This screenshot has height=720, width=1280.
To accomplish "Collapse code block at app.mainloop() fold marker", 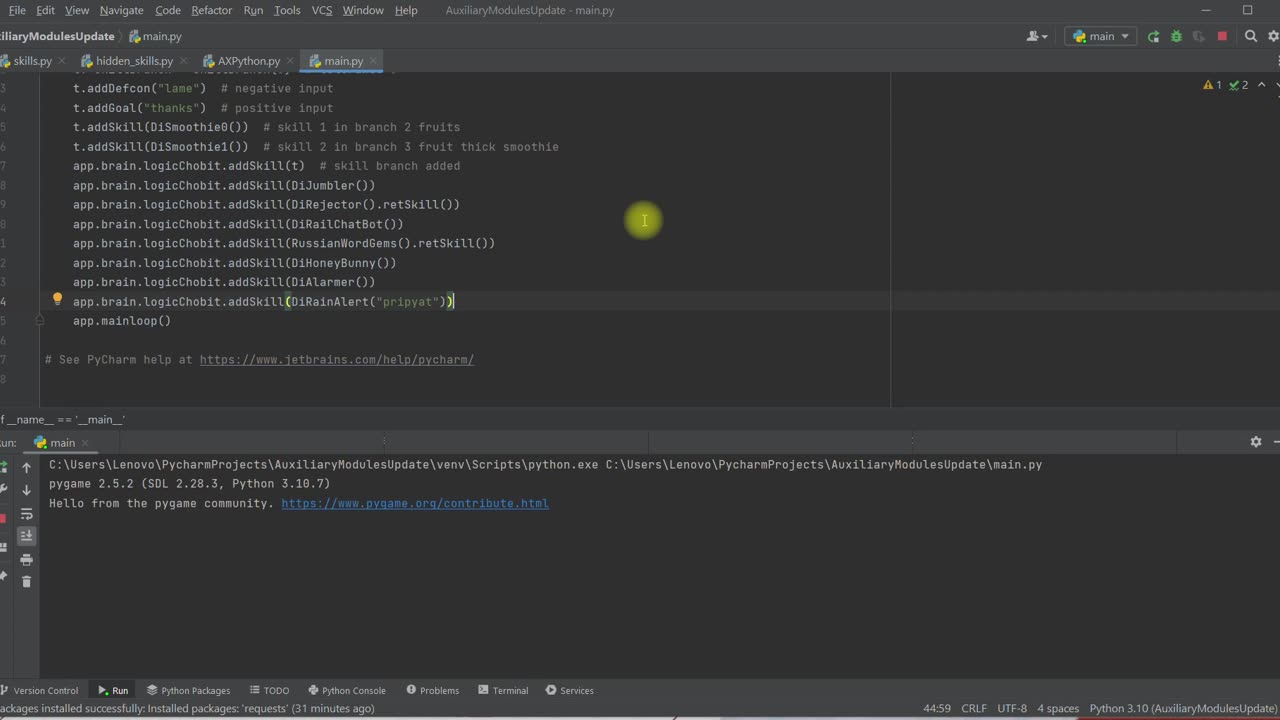I will click(x=40, y=321).
